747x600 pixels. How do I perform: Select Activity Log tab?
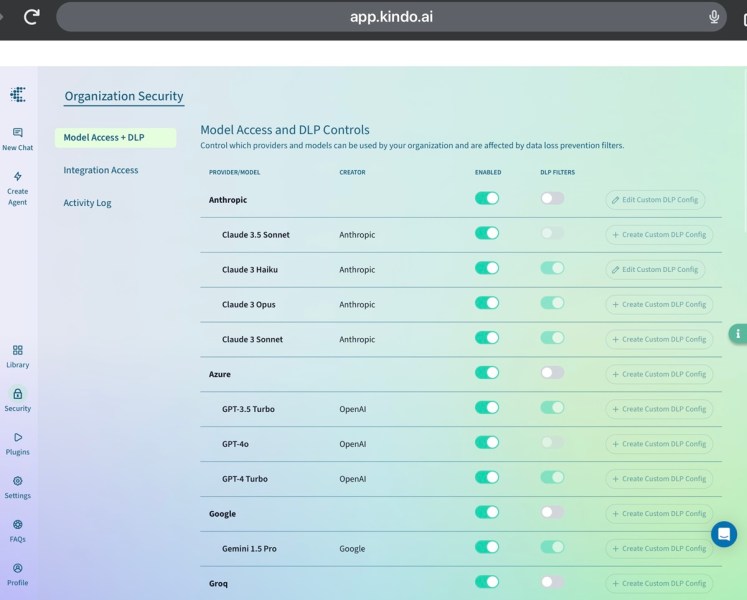[x=87, y=203]
